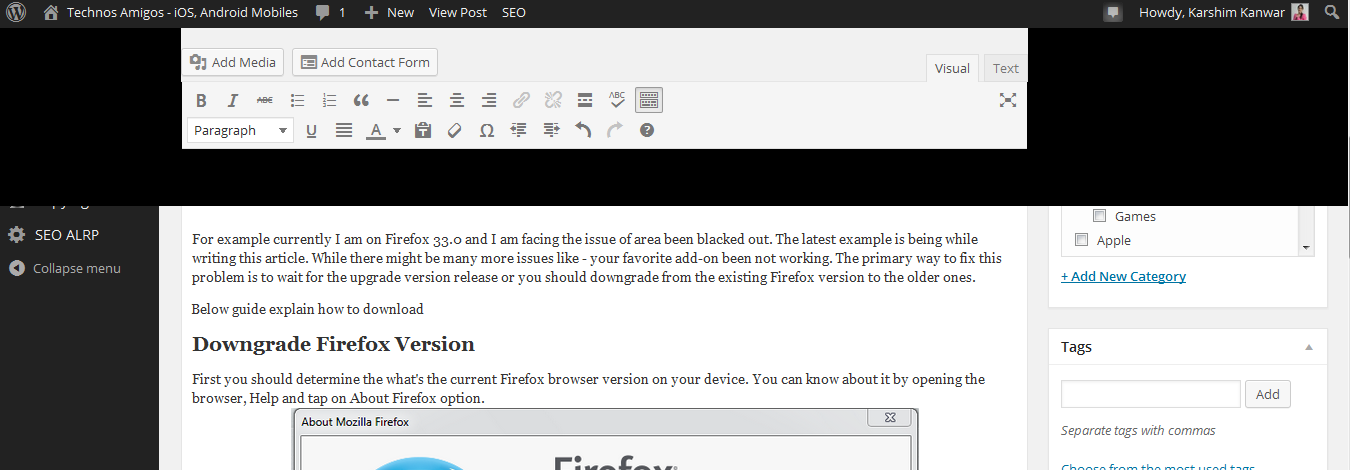Screen dimensions: 1350x470
Task: Click the + Add New Category link
Action: click(x=1123, y=276)
